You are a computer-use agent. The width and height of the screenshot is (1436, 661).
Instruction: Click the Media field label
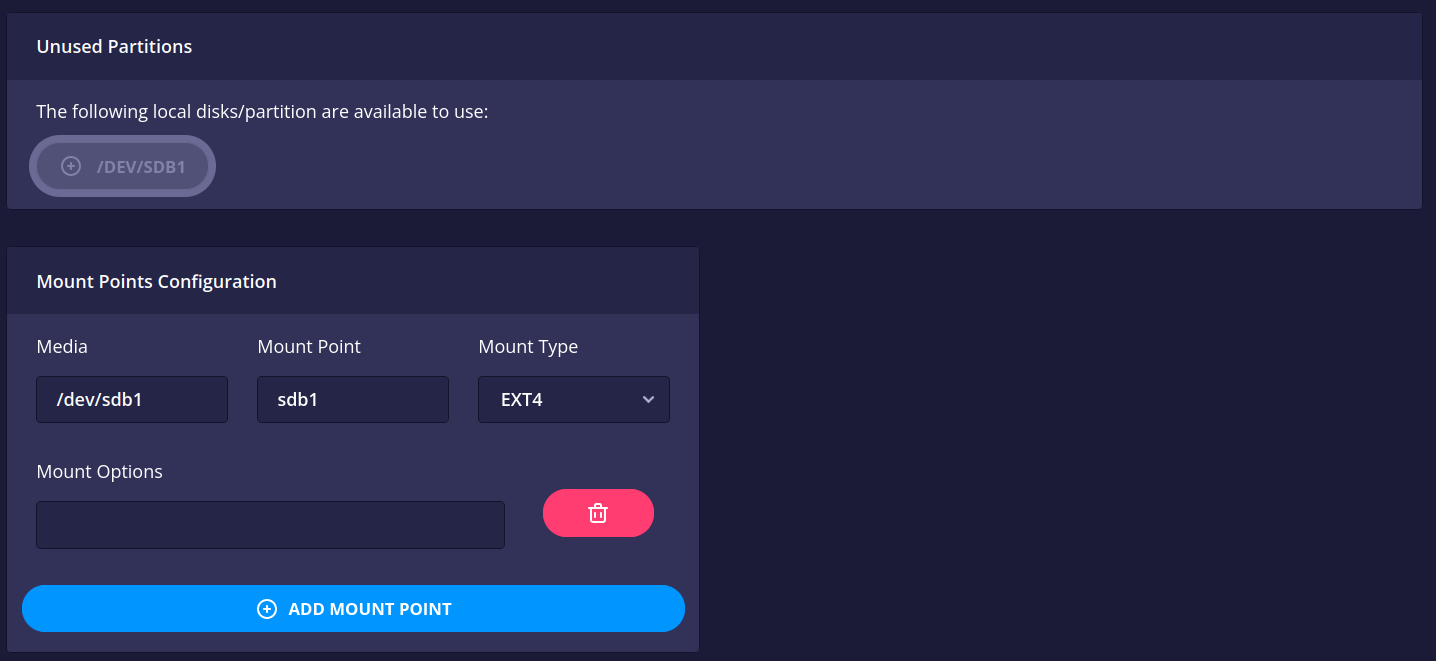click(62, 347)
